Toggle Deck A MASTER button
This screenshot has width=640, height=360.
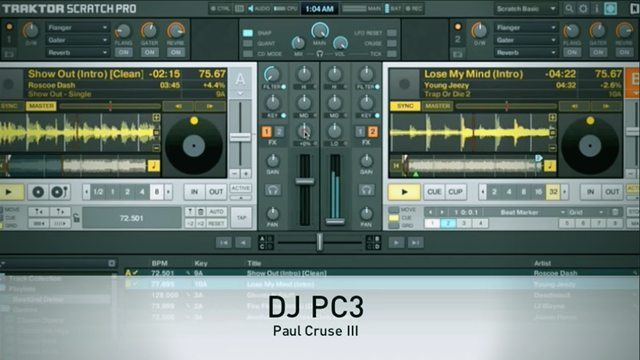pyautogui.click(x=41, y=106)
